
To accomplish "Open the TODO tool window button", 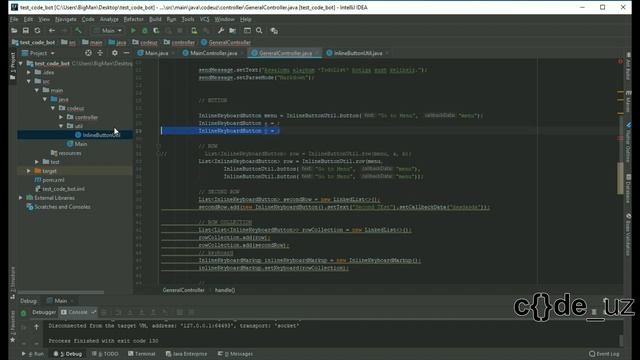I will pos(105,354).
